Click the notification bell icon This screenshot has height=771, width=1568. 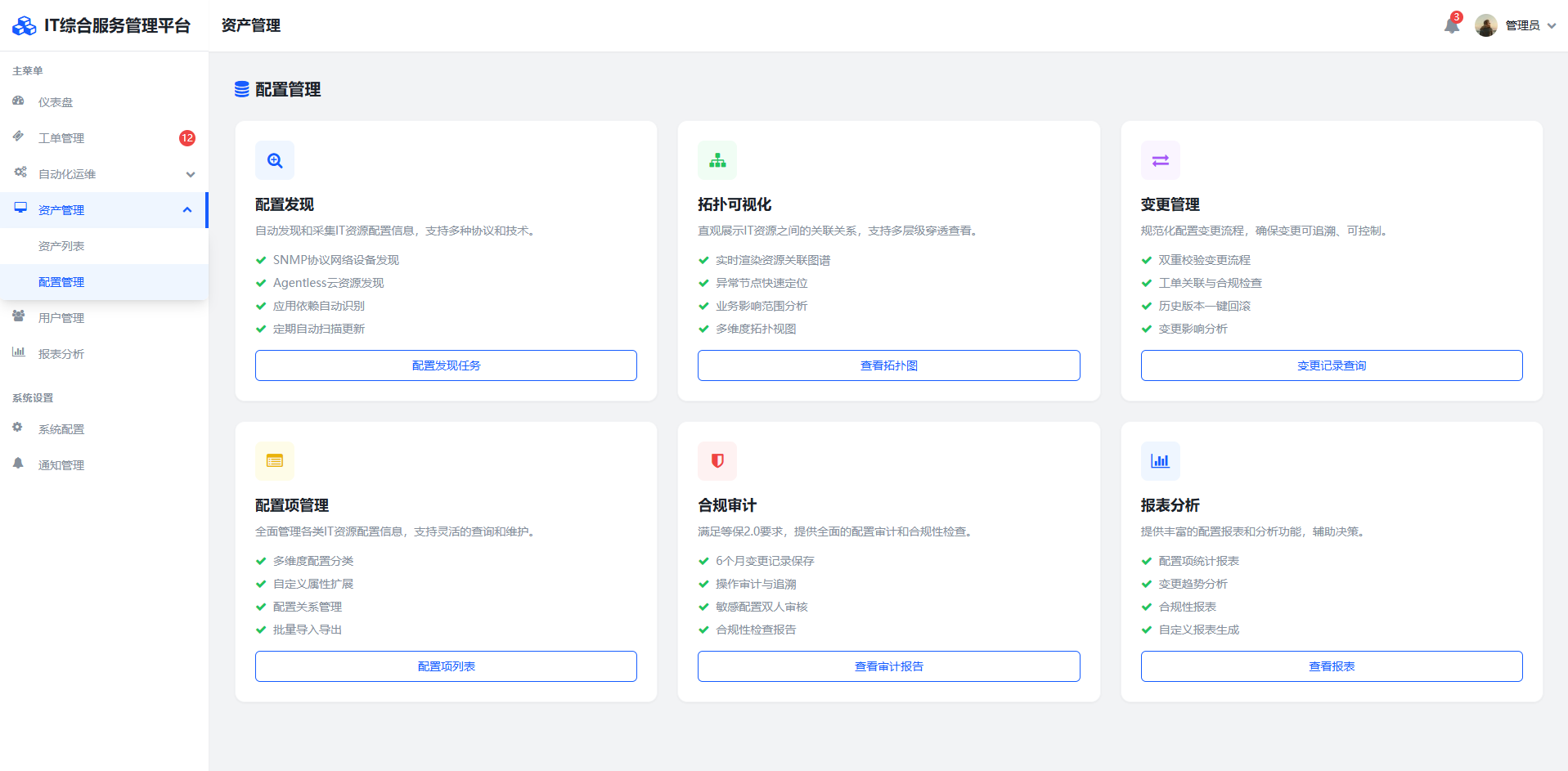click(x=1451, y=25)
